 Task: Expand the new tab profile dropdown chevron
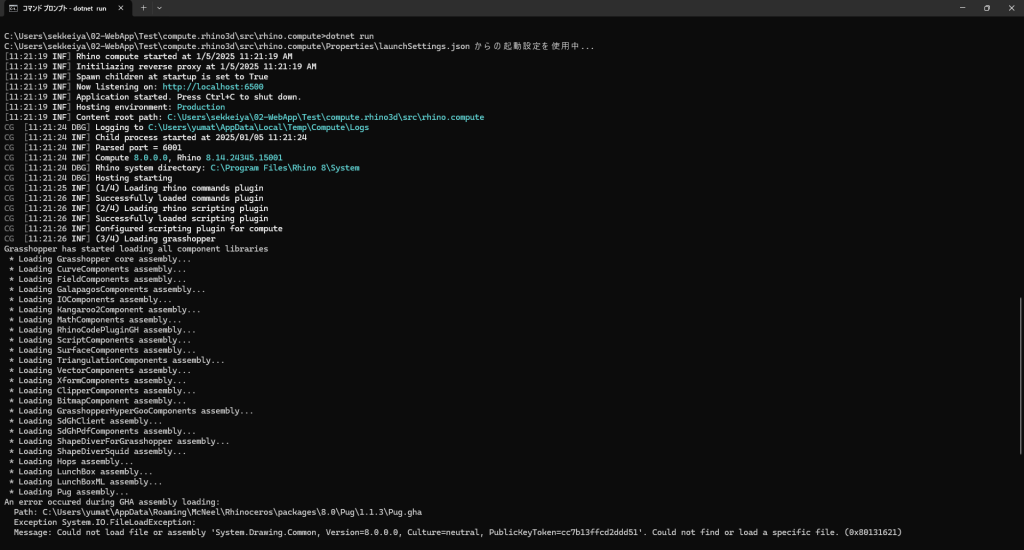point(161,8)
